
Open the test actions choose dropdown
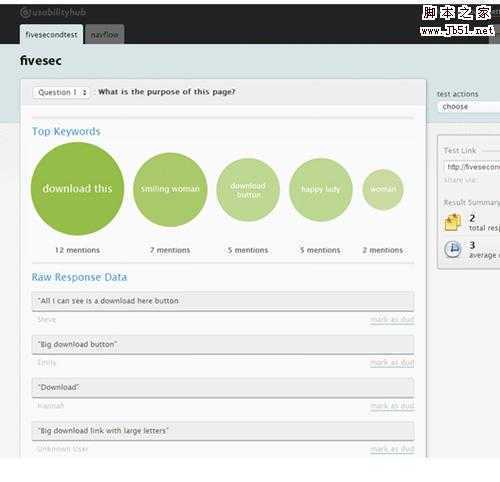pyautogui.click(x=469, y=107)
